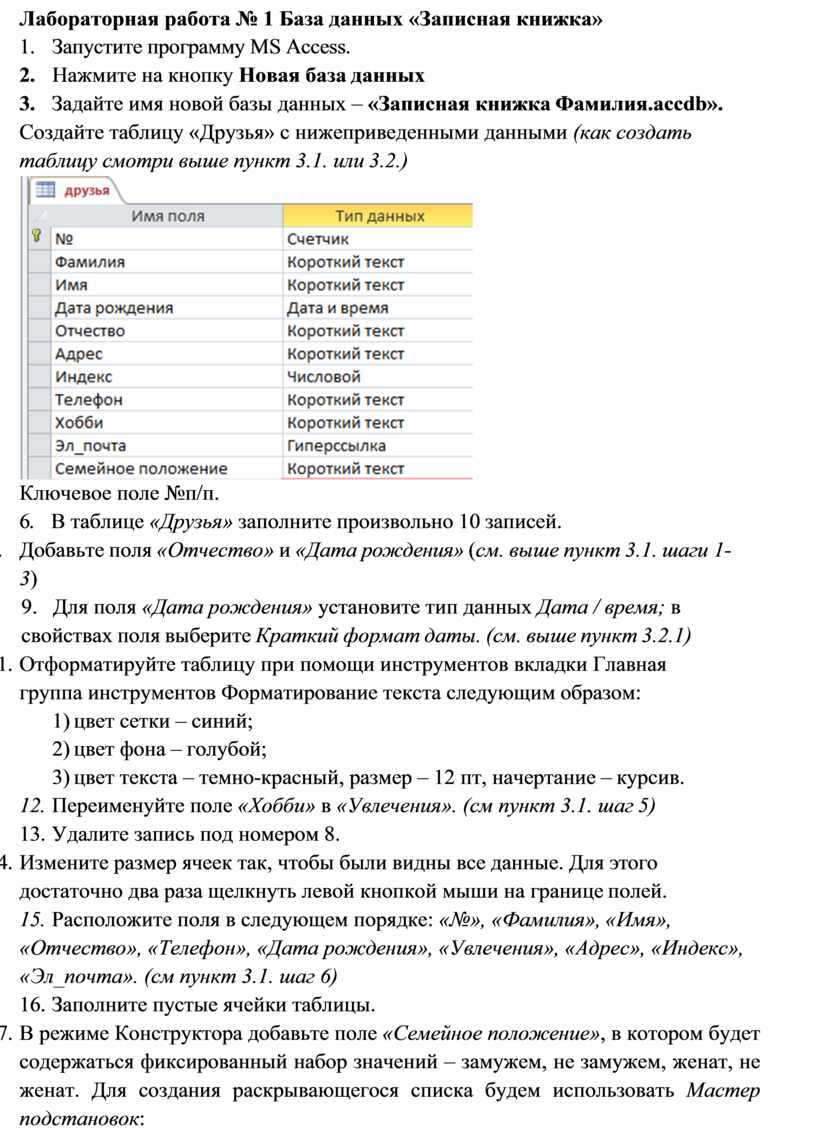Click the Имя поля column header
The height and width of the screenshot is (1136, 816).
coord(167,216)
